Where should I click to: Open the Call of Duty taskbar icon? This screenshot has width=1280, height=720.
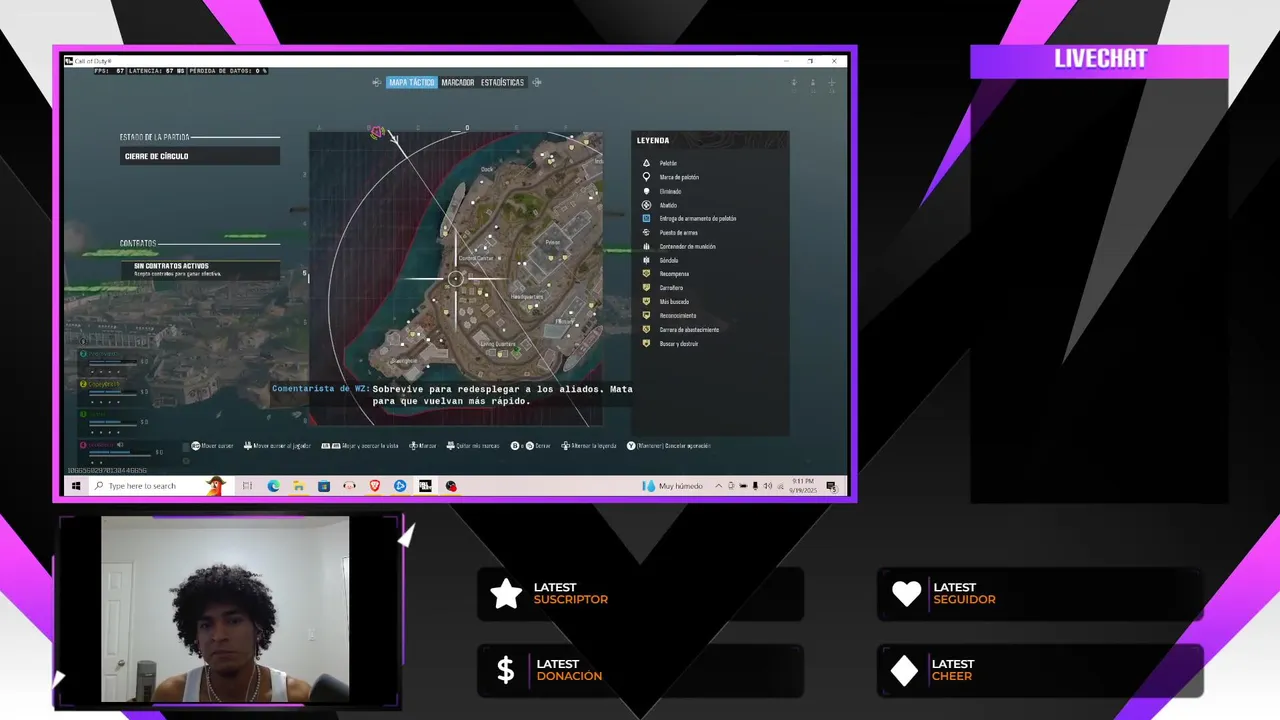click(x=425, y=486)
